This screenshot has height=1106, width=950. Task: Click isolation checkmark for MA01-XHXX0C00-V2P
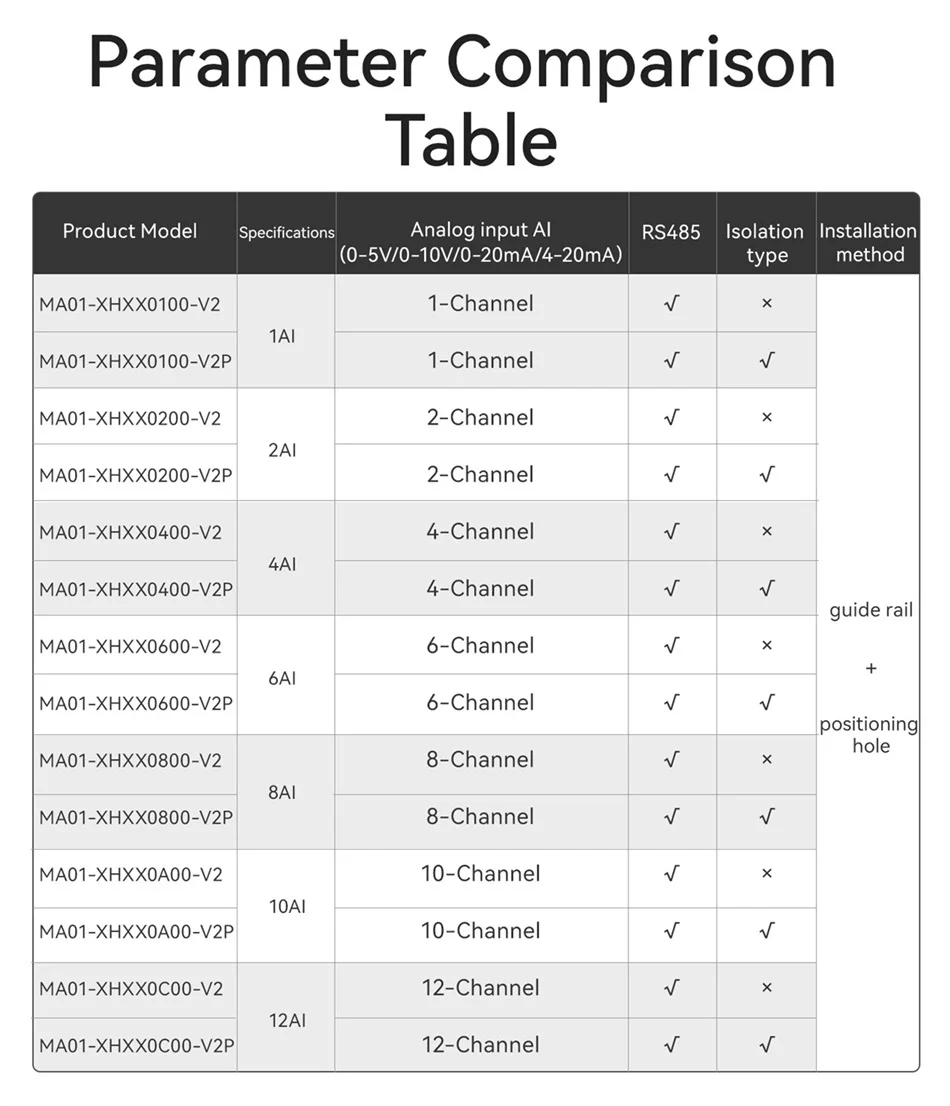[767, 1044]
